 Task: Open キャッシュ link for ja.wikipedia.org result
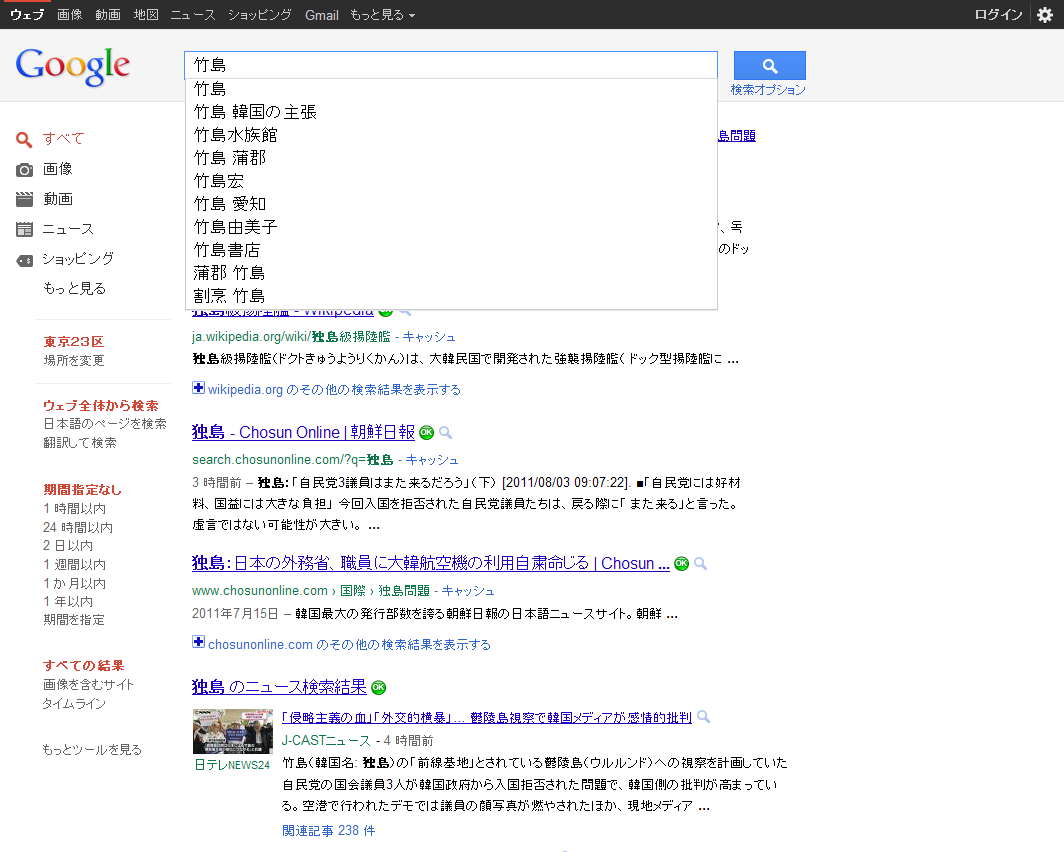(429, 337)
